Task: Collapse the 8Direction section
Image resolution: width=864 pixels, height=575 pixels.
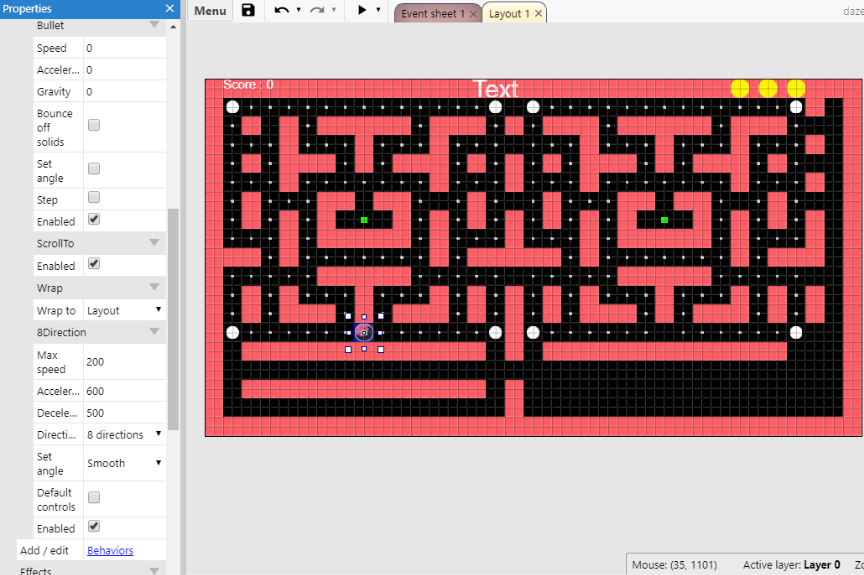Action: click(x=154, y=331)
